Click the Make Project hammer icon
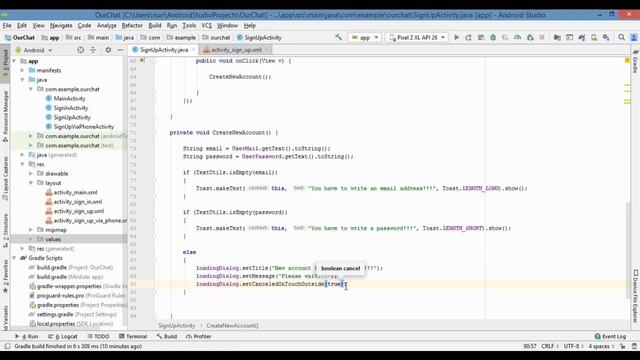This screenshot has height=360, width=640. 338,37
